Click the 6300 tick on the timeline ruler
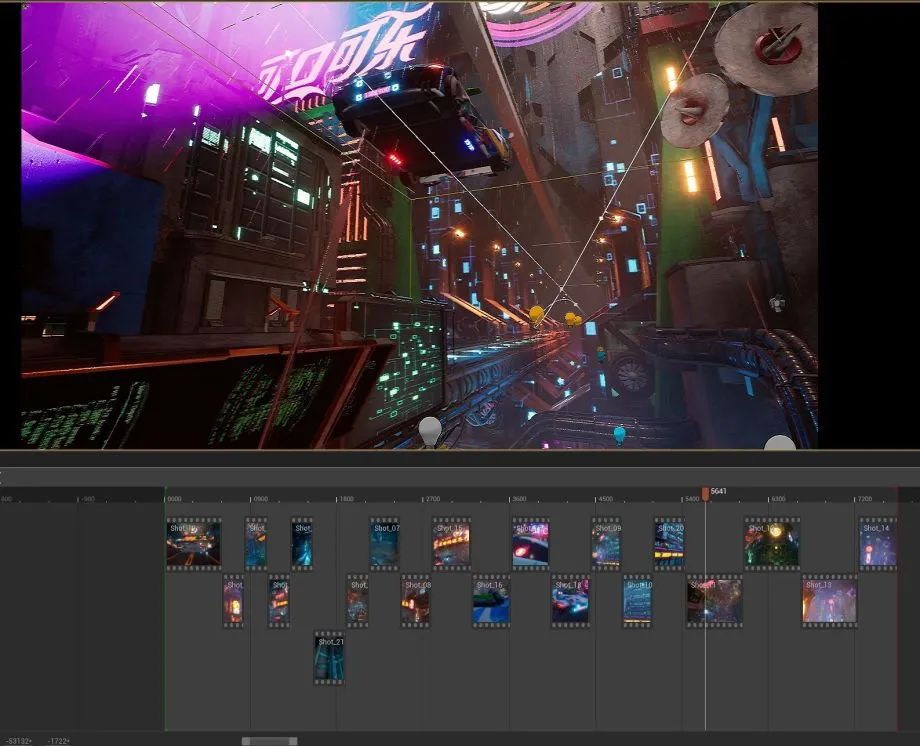The image size is (920, 746). point(778,499)
